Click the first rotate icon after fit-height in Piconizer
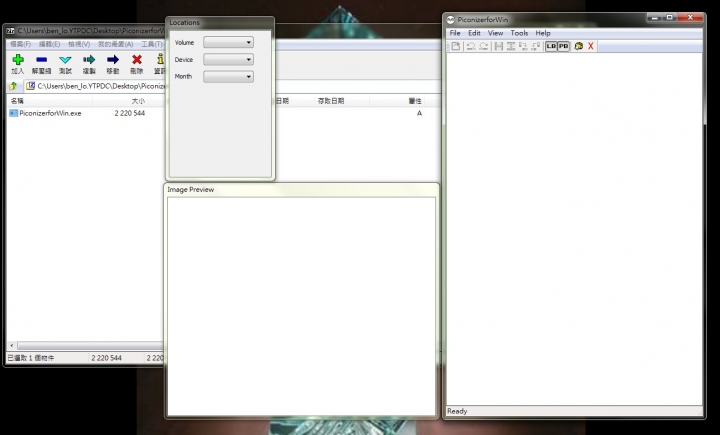The height and width of the screenshot is (435, 720). pos(523,46)
